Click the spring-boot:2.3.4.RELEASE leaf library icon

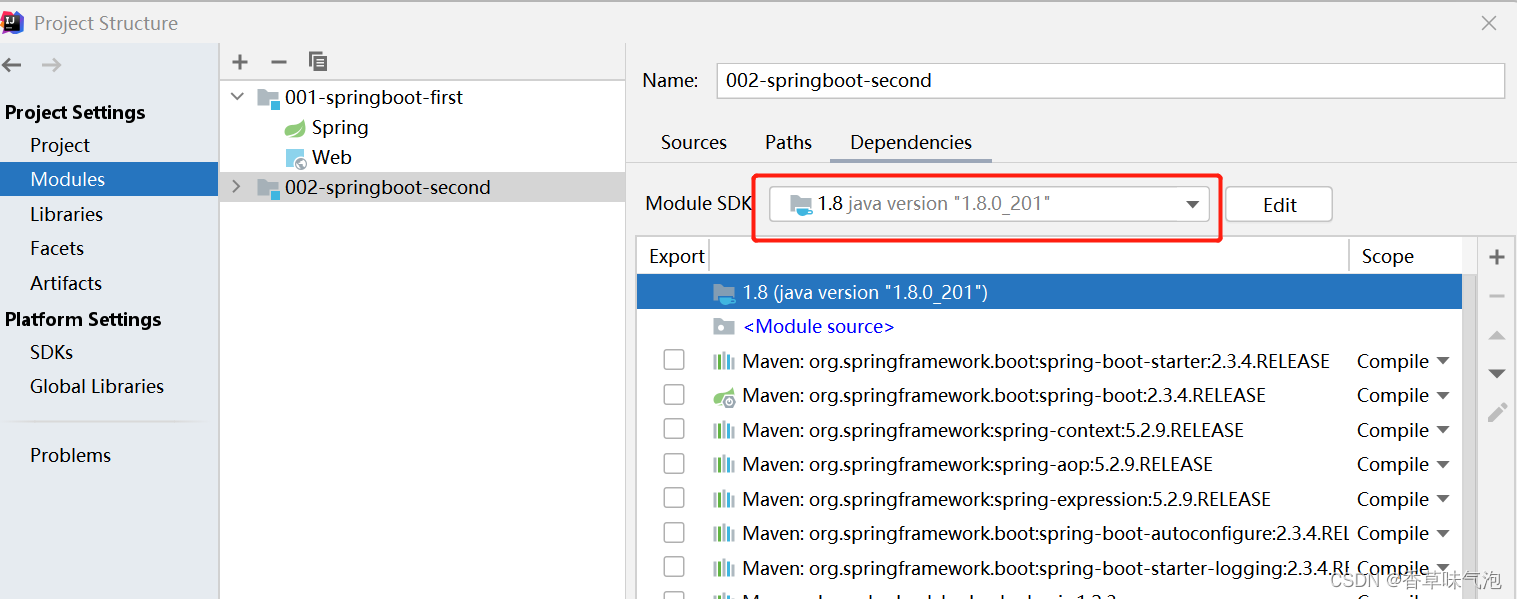(724, 396)
